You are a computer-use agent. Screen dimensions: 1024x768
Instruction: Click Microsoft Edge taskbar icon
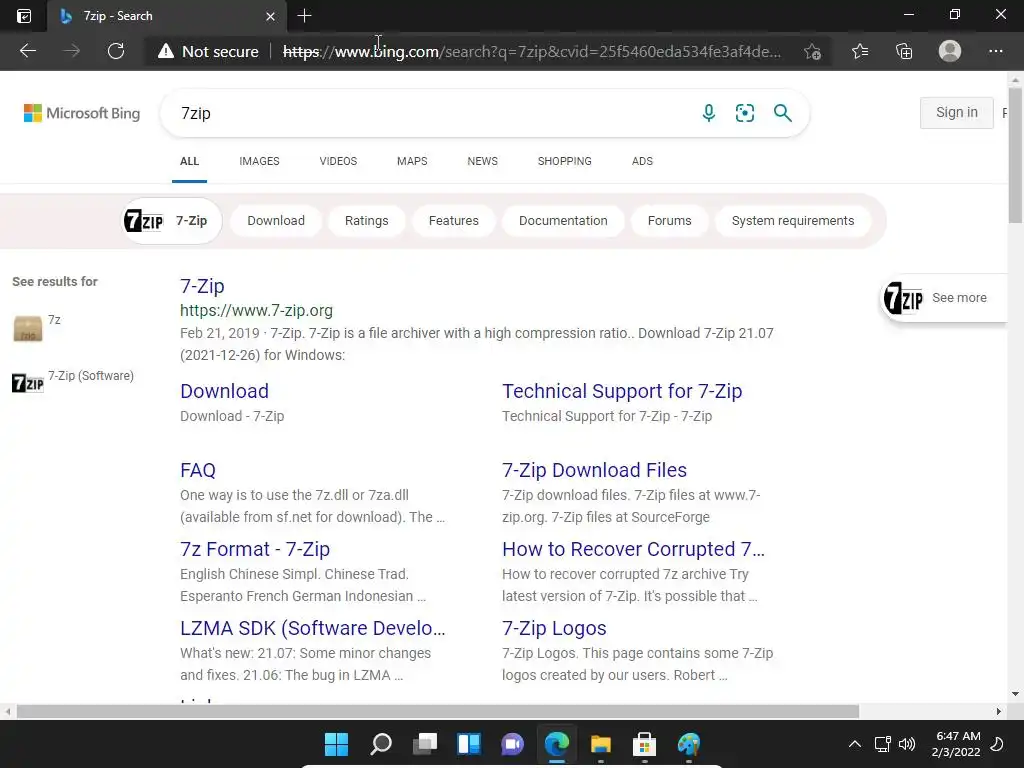click(x=557, y=744)
